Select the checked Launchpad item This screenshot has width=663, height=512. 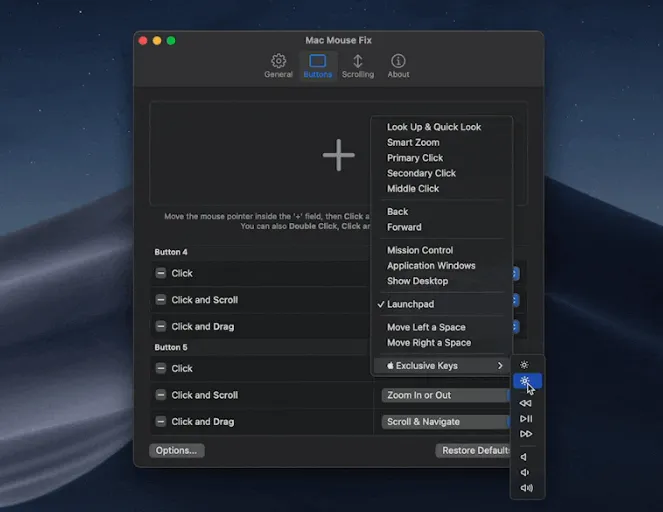pos(442,304)
